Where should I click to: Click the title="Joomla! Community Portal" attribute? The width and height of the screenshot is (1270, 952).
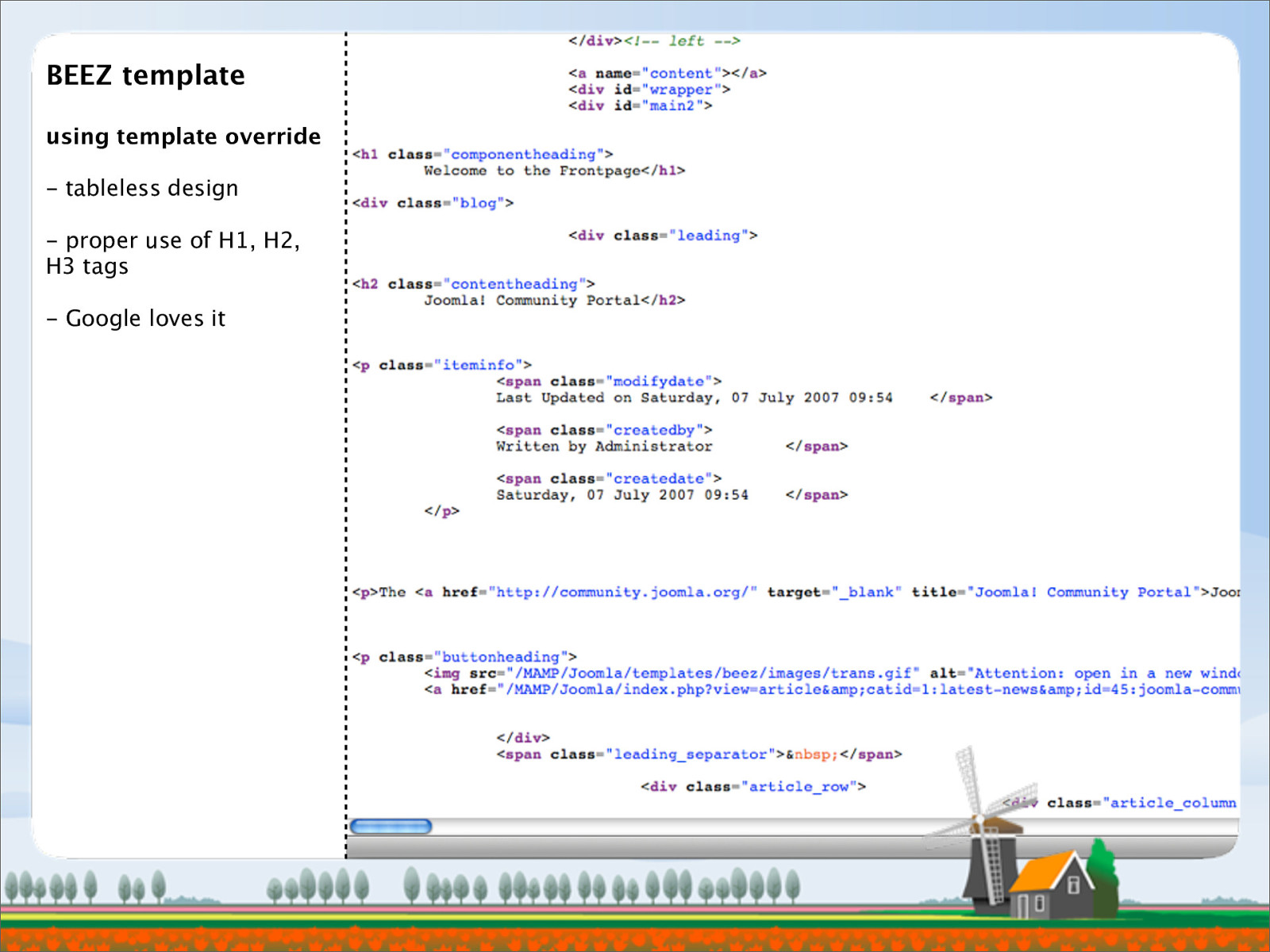[1056, 593]
